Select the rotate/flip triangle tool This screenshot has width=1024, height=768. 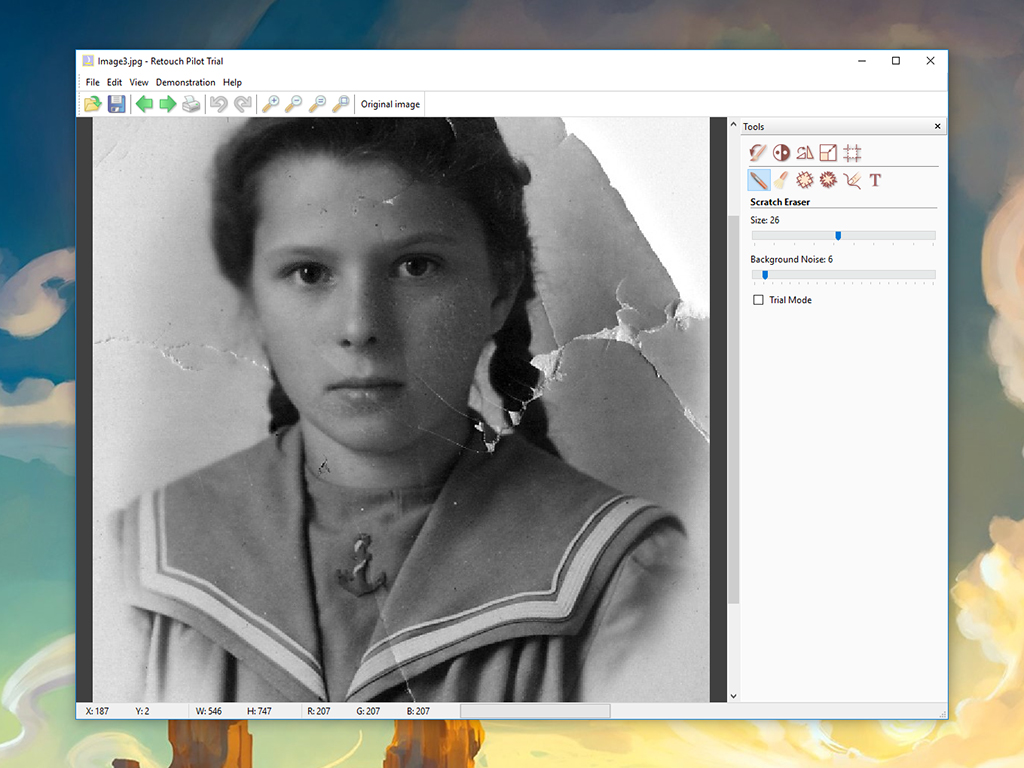(x=805, y=153)
